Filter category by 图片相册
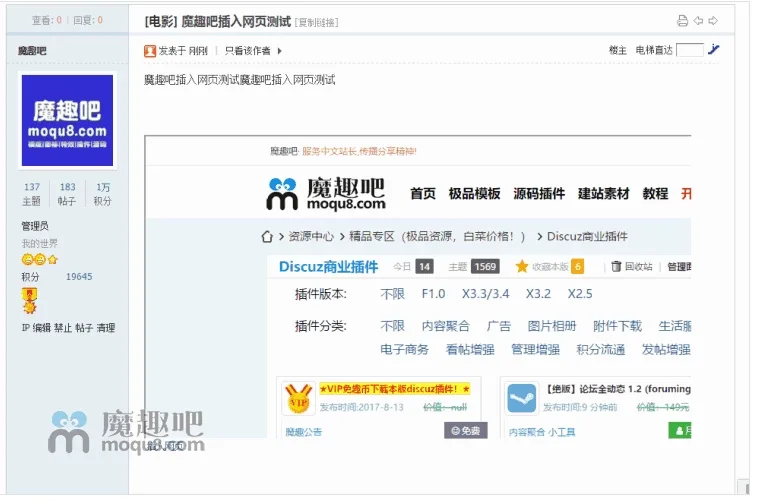Viewport: 758px width, 501px height. (x=552, y=326)
